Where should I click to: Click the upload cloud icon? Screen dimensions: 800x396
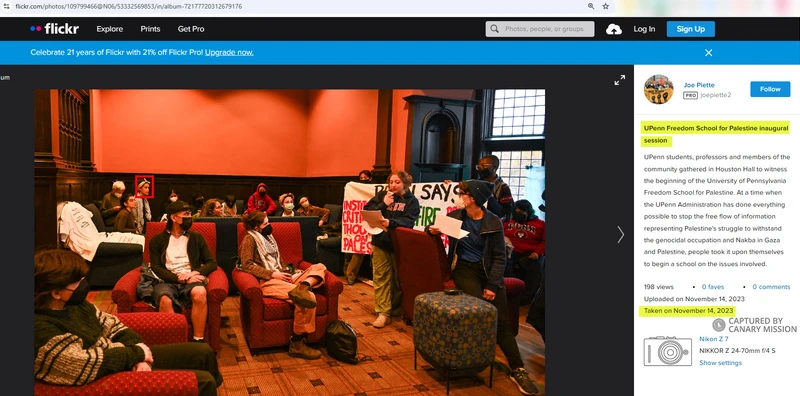[x=614, y=29]
